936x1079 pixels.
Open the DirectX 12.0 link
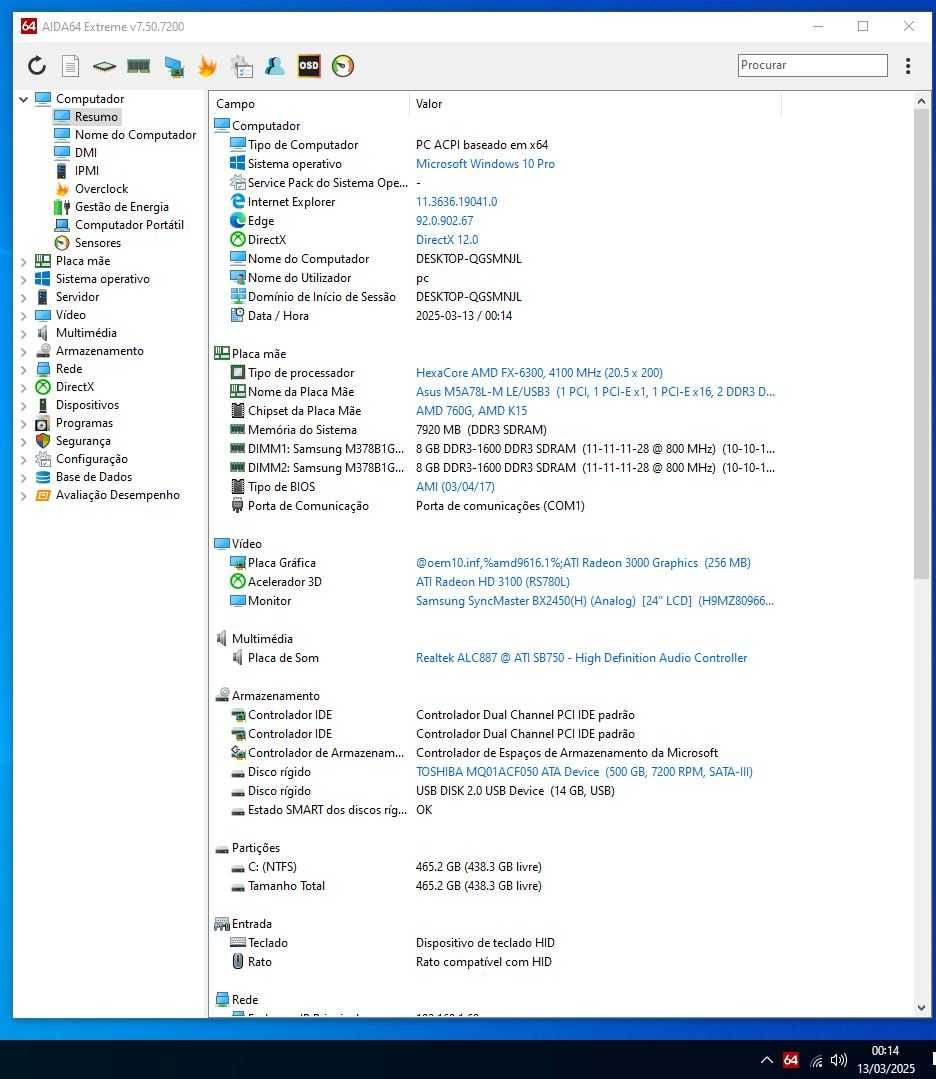447,239
